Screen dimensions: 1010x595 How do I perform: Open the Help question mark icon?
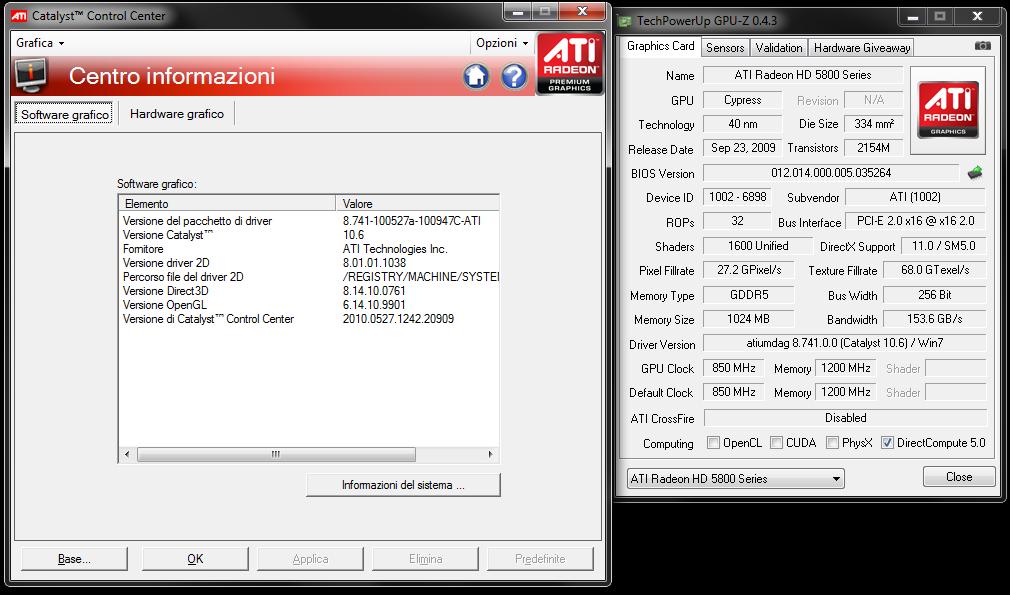(x=514, y=77)
